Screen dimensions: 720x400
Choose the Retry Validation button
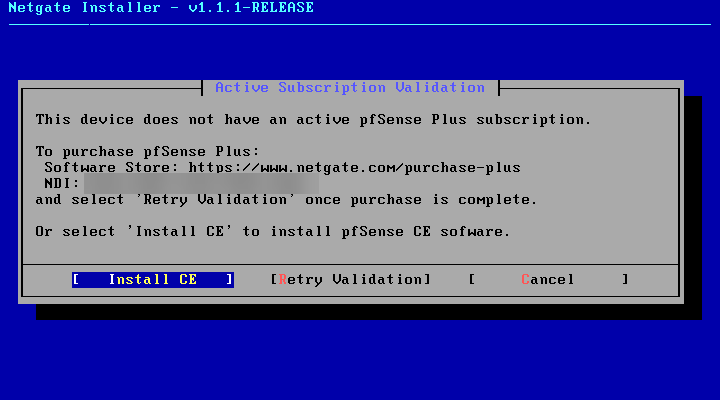(351, 280)
